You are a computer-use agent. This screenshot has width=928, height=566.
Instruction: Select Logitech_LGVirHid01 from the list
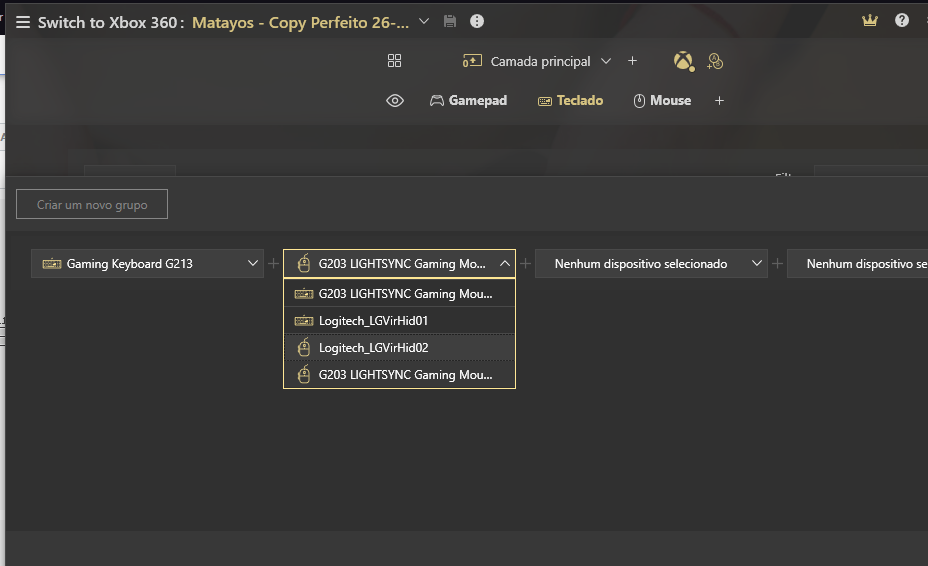coord(399,321)
